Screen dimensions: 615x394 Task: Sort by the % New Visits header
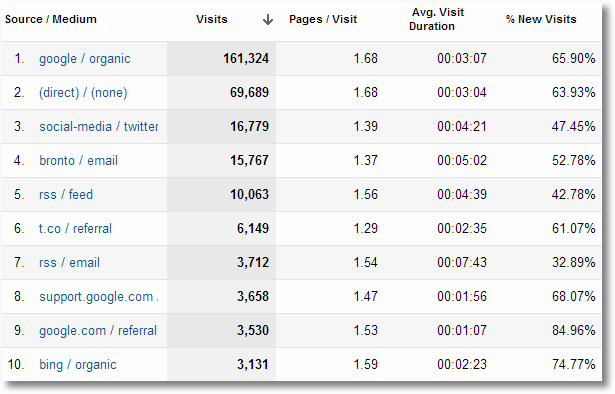point(541,19)
